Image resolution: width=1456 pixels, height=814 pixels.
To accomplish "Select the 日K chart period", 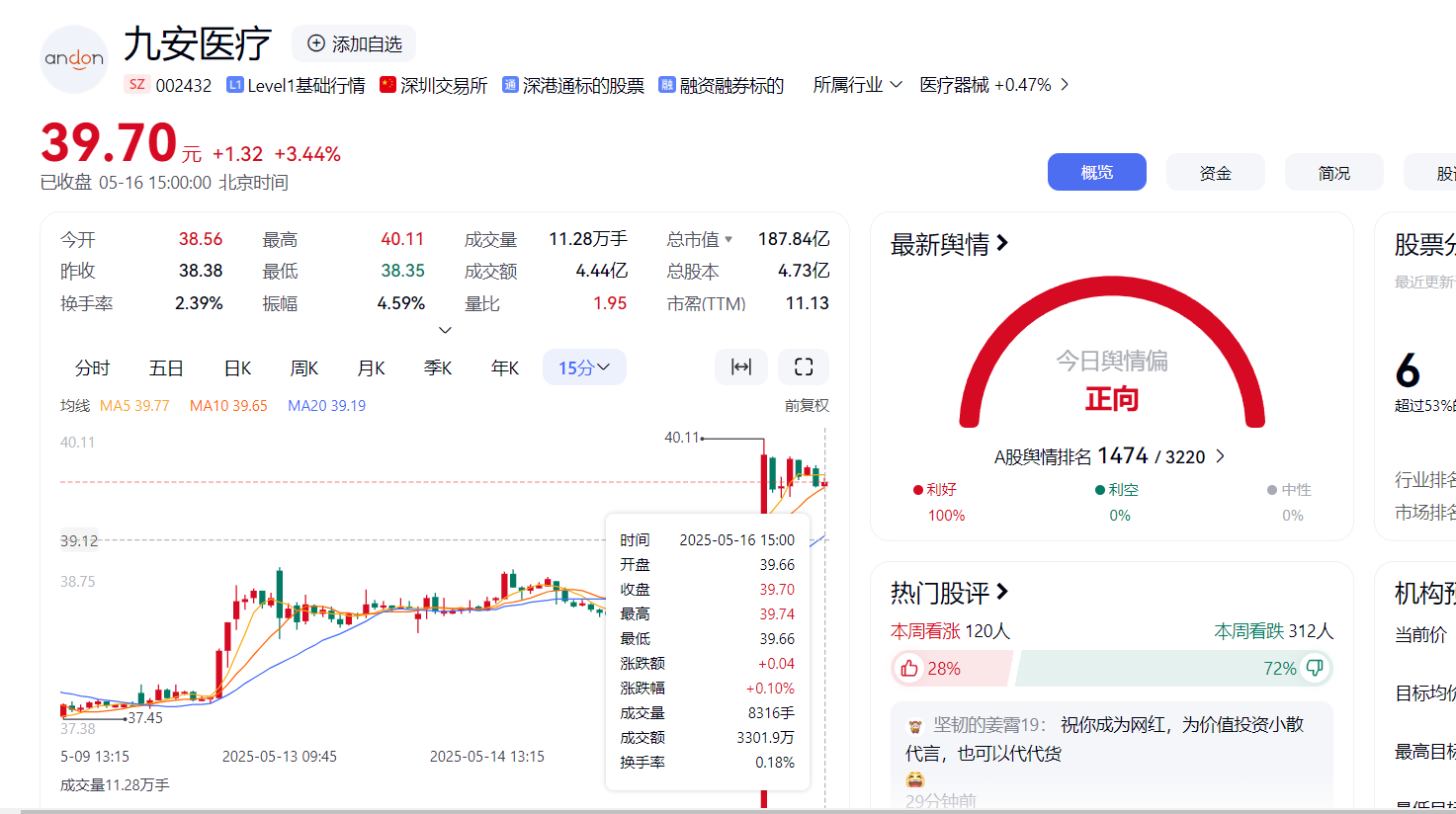I will point(237,367).
